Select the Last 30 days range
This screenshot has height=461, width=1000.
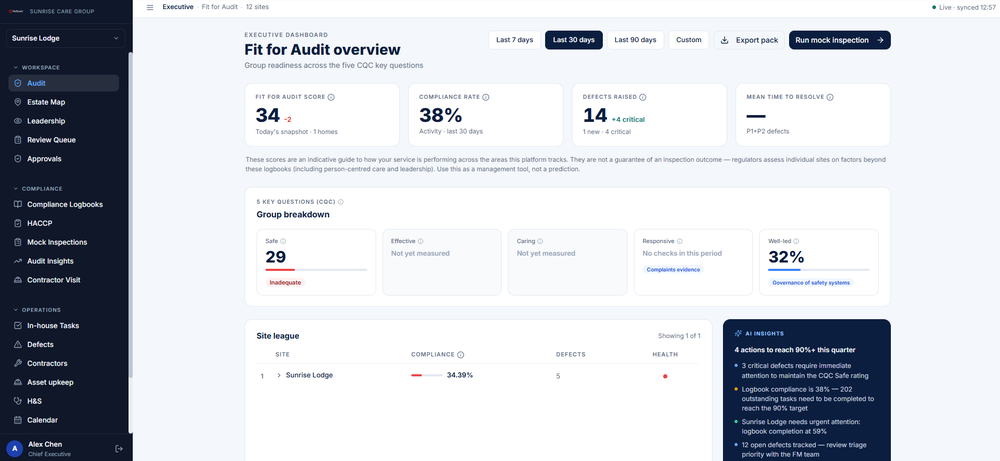tap(573, 40)
